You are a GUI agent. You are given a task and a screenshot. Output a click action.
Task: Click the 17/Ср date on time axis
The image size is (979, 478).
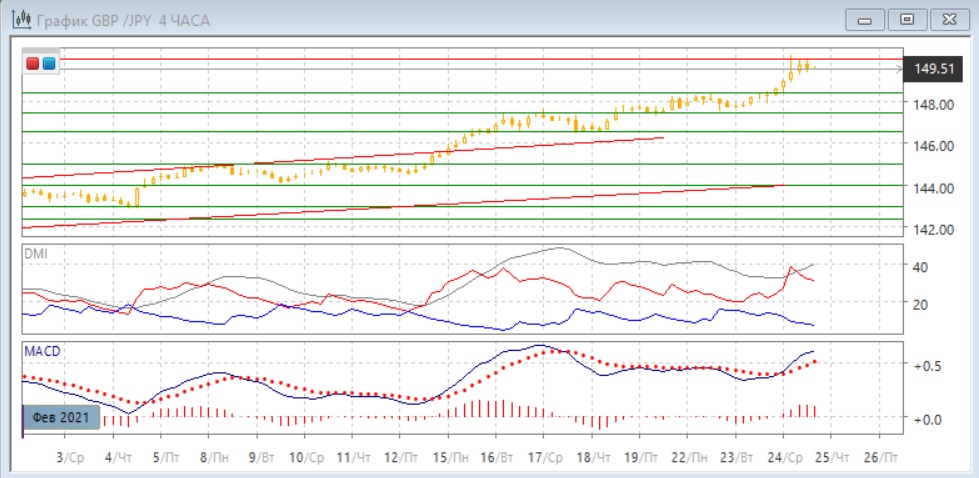[x=543, y=457]
